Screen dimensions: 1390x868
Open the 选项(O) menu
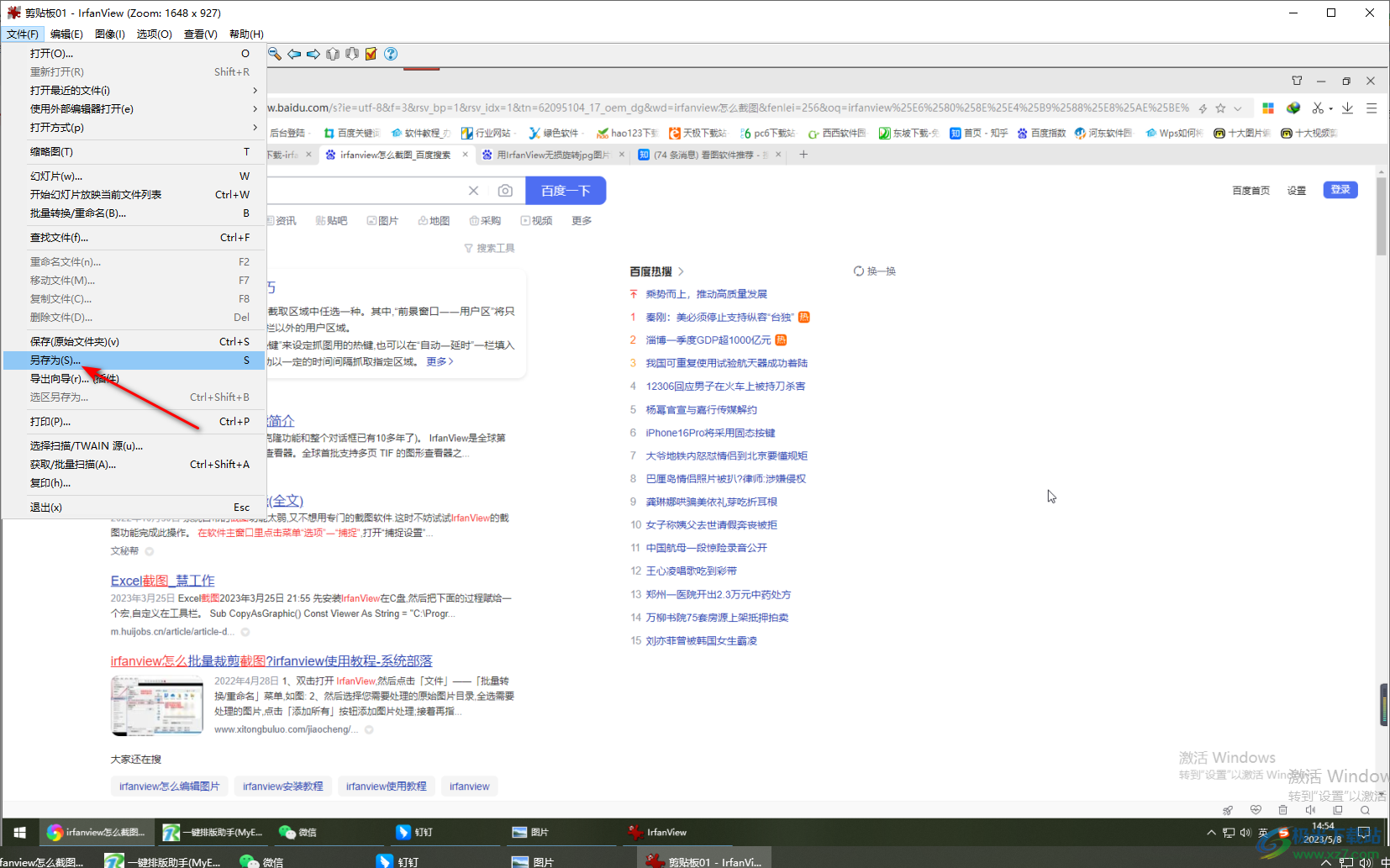click(x=155, y=34)
